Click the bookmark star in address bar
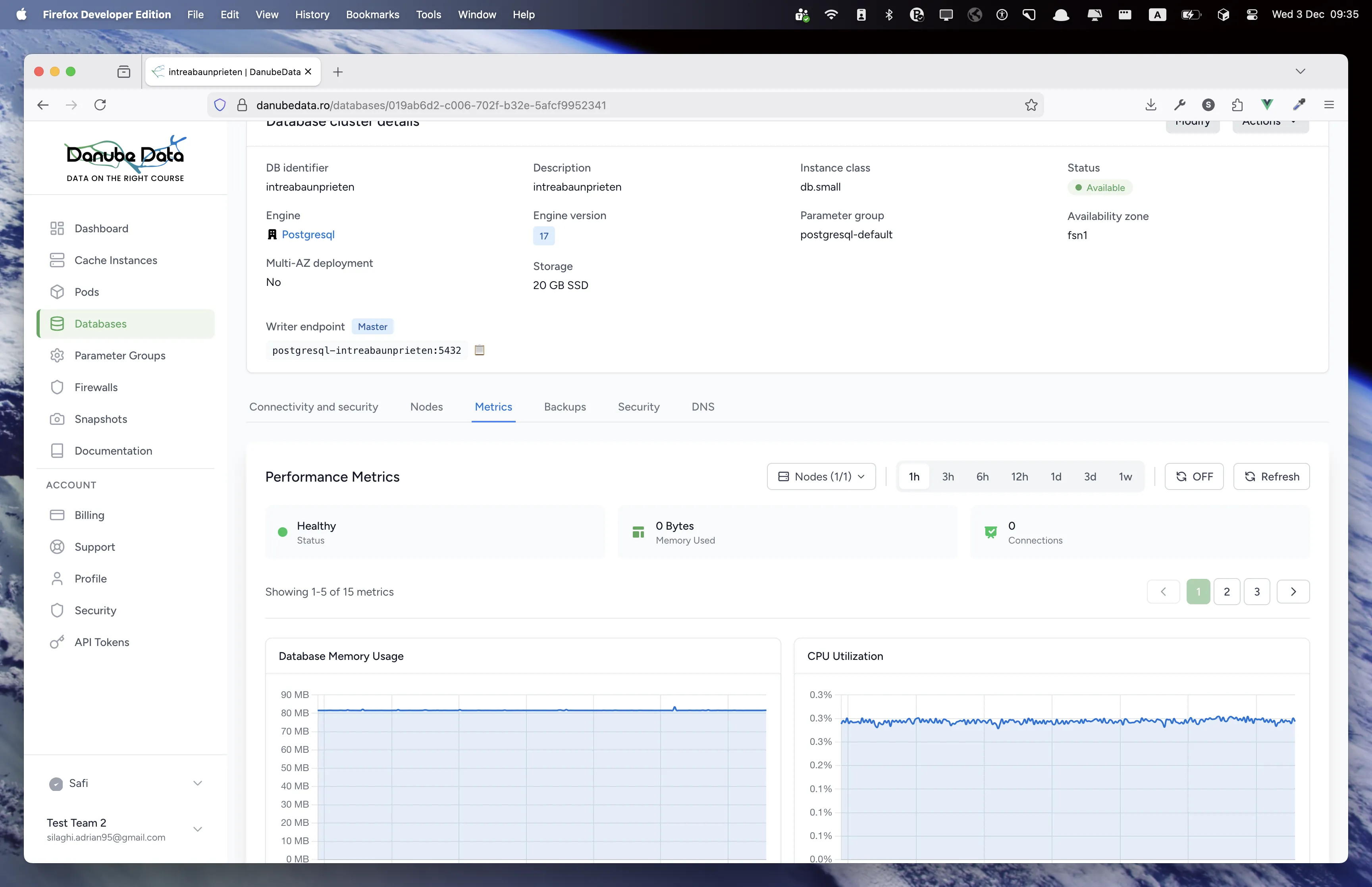The height and width of the screenshot is (887, 1372). point(1031,105)
